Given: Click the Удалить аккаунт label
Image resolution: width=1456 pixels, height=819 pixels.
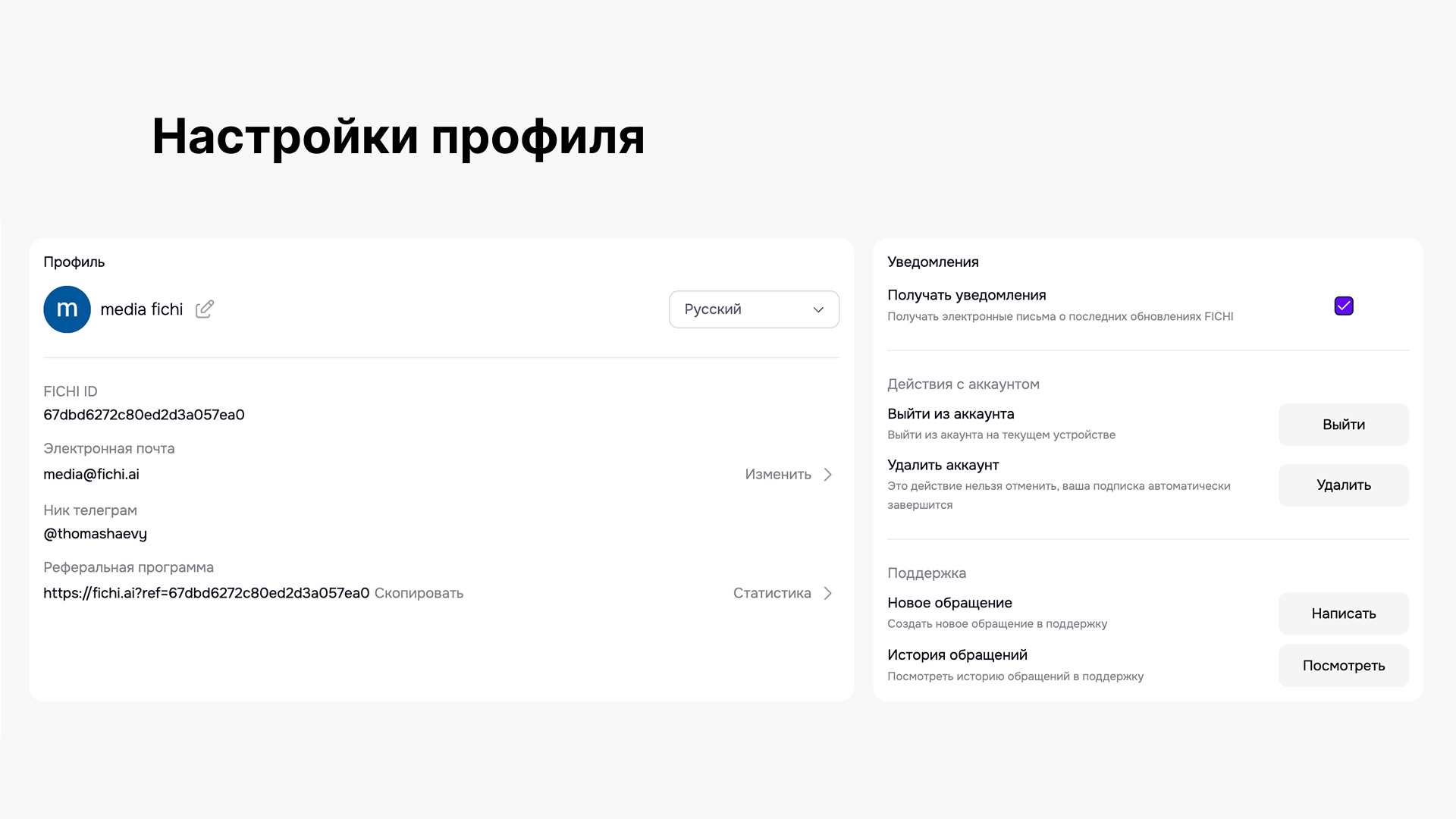Looking at the screenshot, I should click(943, 465).
